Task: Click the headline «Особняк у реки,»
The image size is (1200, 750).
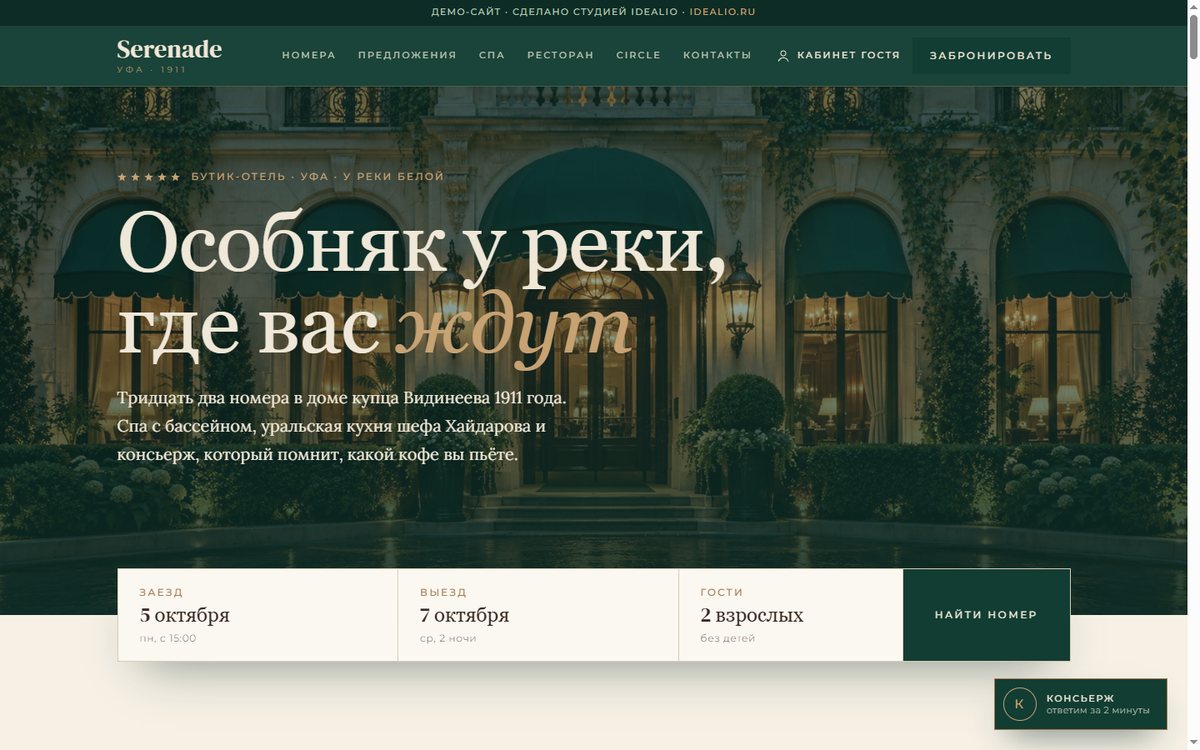Action: (423, 243)
